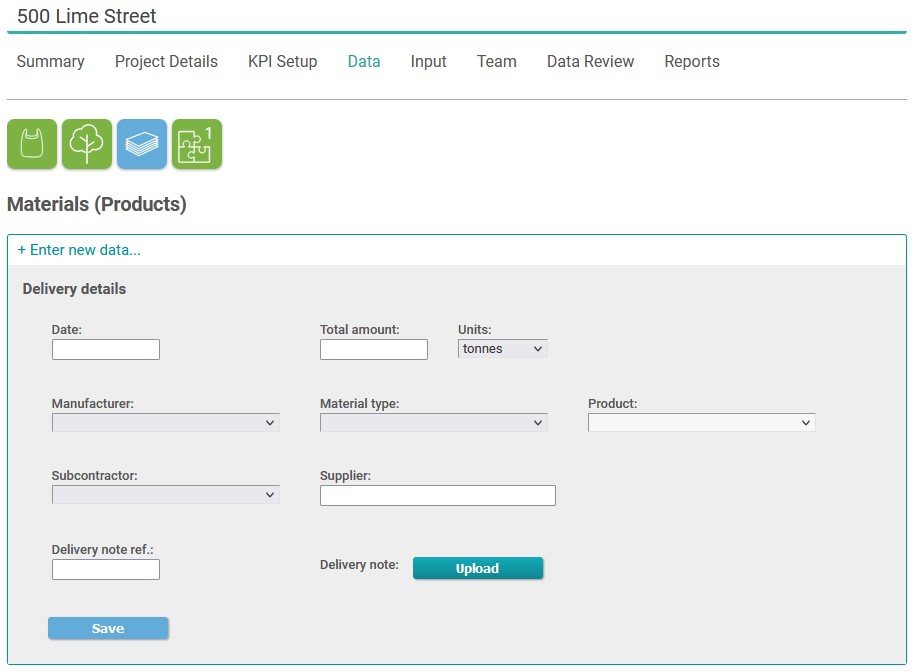Viewport: 918px width, 672px height.
Task: Focus the Supplier text field
Action: 438,495
